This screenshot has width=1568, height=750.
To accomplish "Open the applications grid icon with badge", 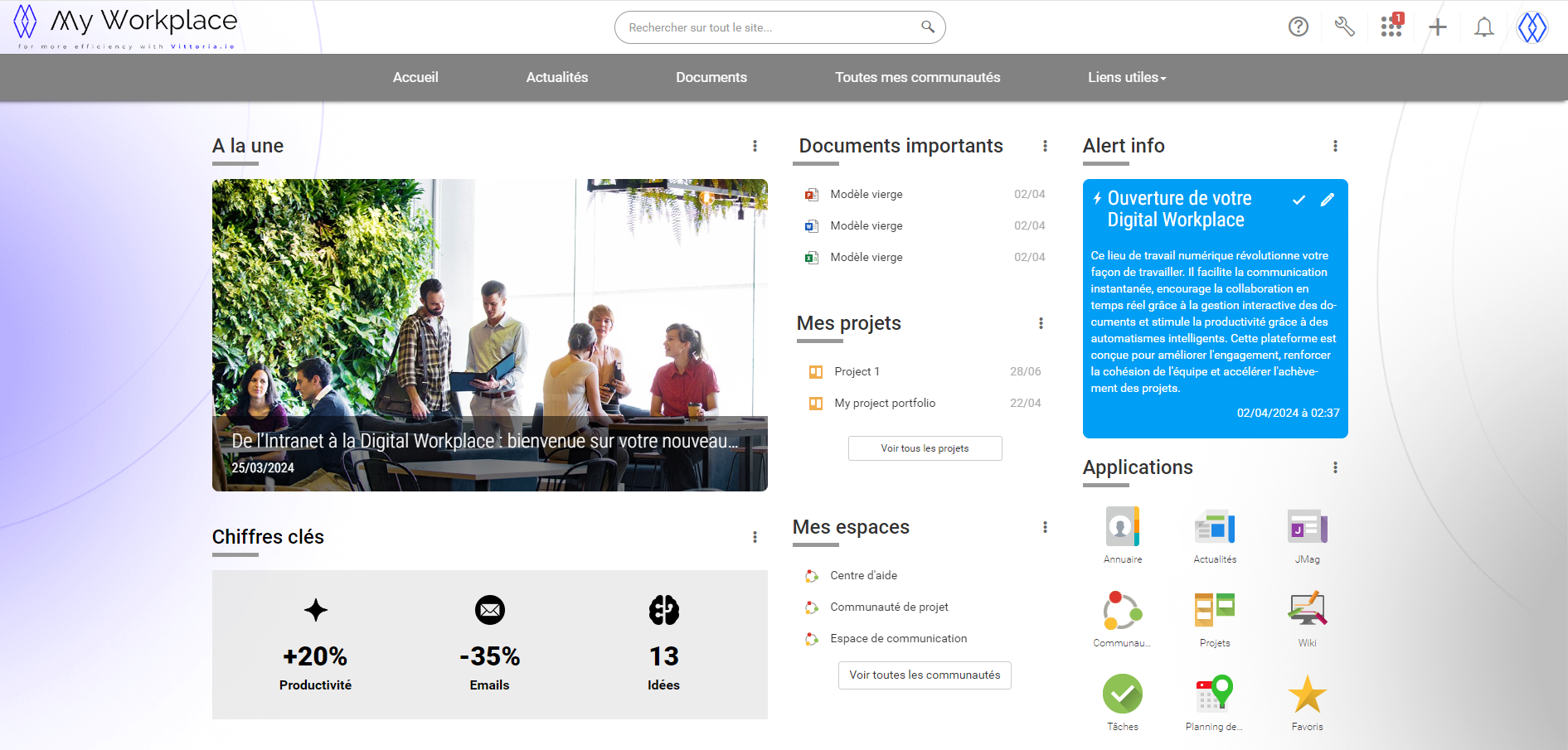I will click(x=1391, y=26).
